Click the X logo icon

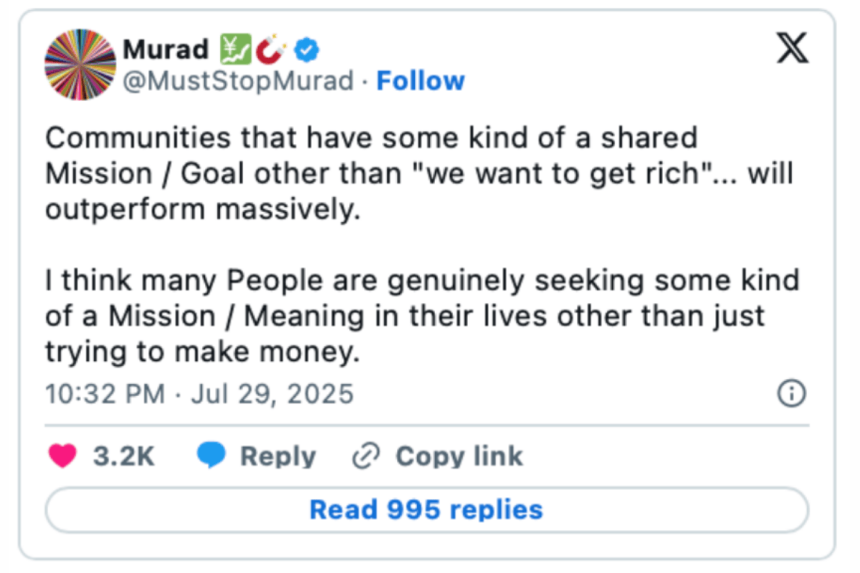point(792,47)
